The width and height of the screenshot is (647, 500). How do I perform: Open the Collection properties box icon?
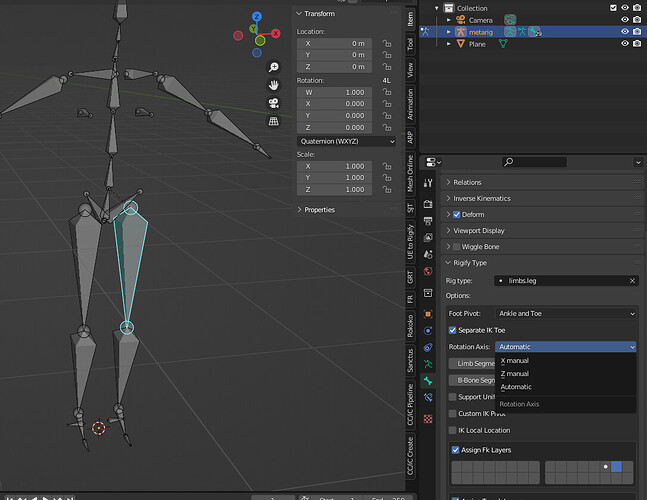(428, 292)
